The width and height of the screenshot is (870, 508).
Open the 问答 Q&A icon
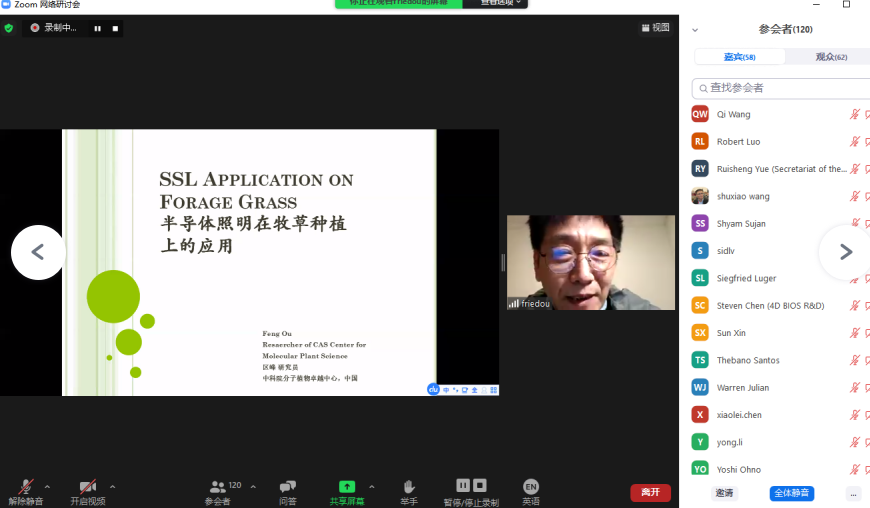click(287, 487)
